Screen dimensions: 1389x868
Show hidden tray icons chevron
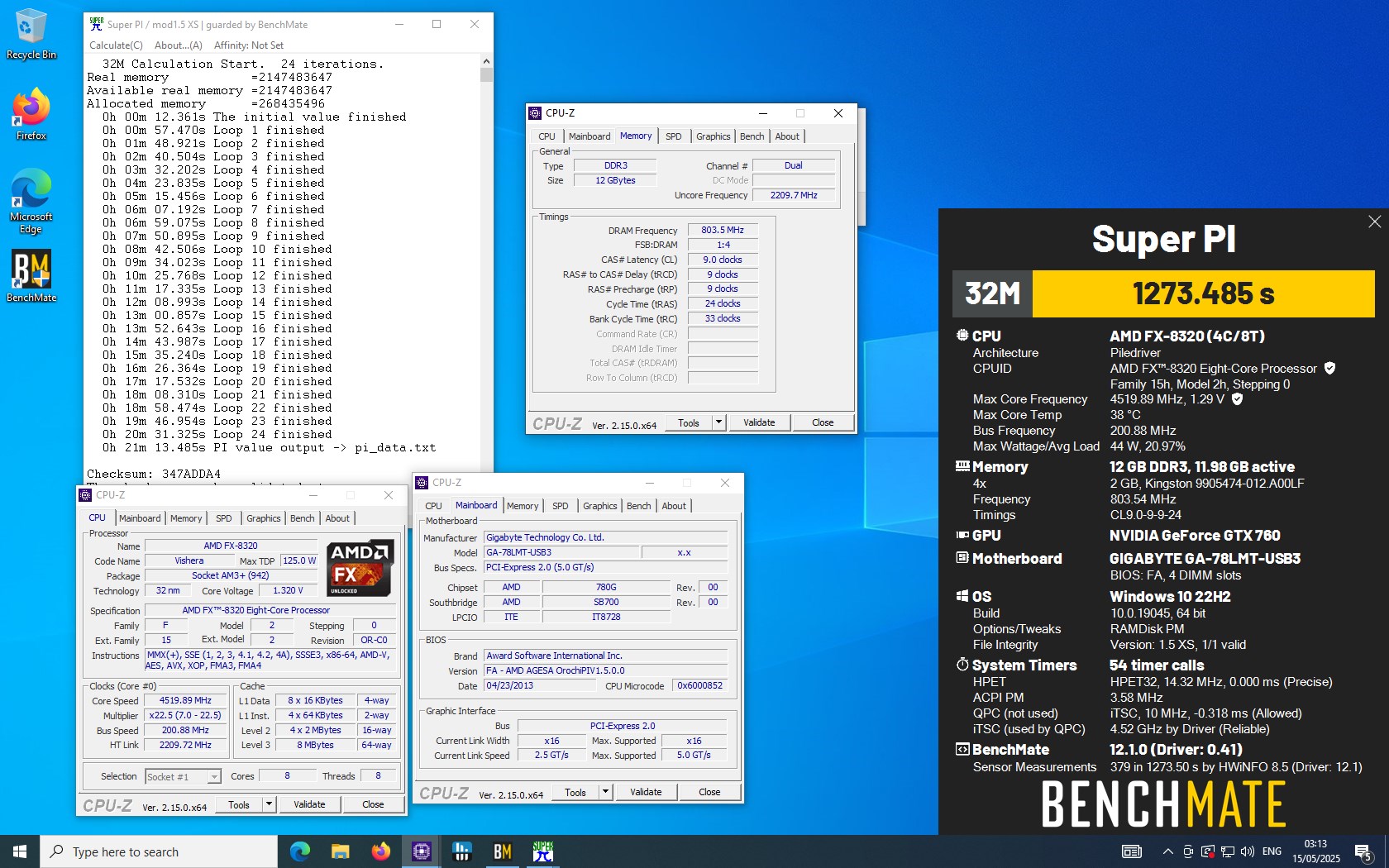pos(1167,851)
